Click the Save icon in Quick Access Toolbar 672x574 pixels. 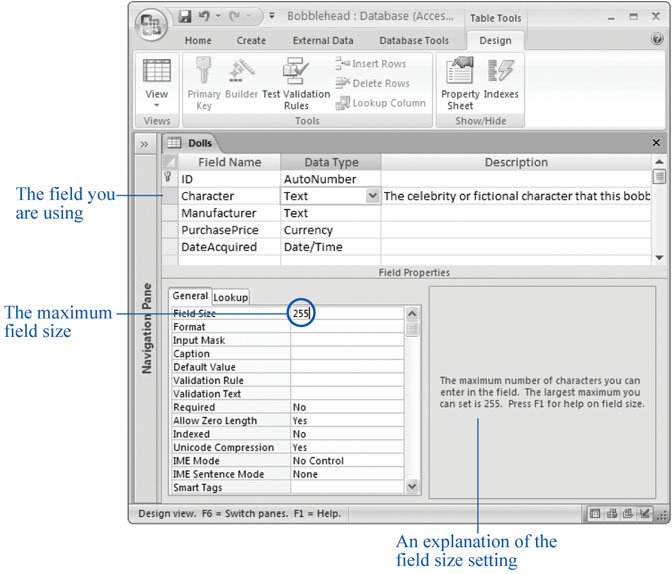185,17
